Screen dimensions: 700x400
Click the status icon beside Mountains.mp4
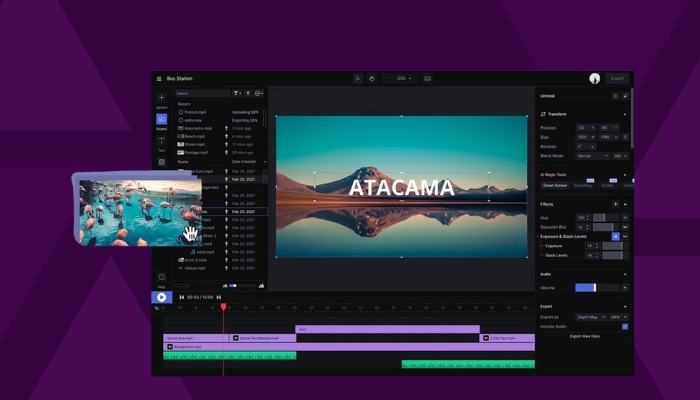click(x=226, y=129)
